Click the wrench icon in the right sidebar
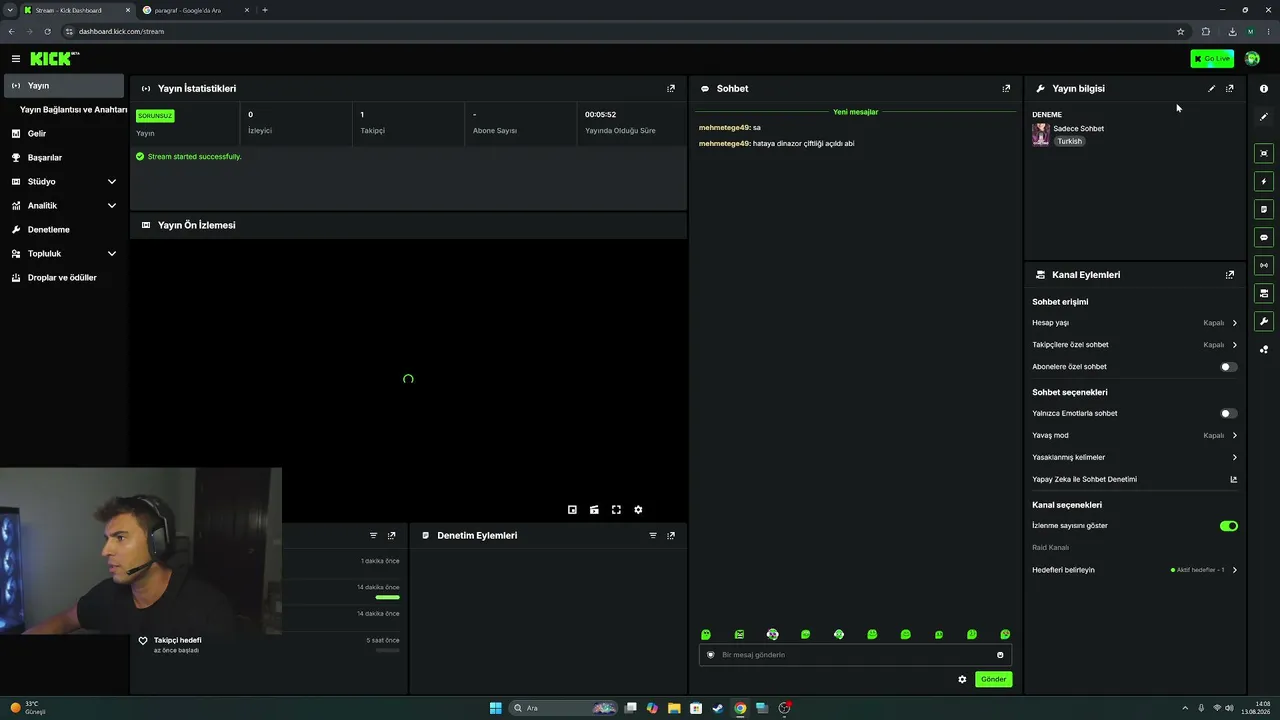This screenshot has width=1280, height=720. (1264, 321)
